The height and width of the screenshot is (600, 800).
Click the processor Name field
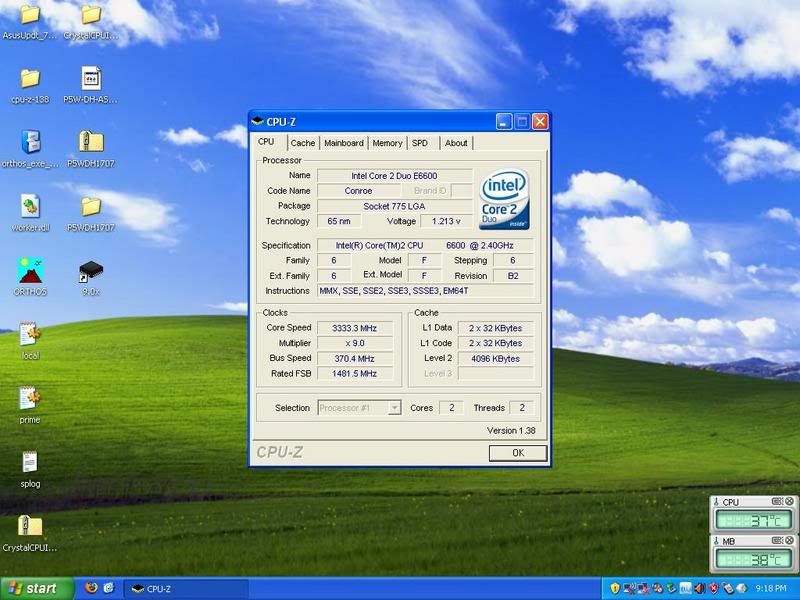click(394, 176)
